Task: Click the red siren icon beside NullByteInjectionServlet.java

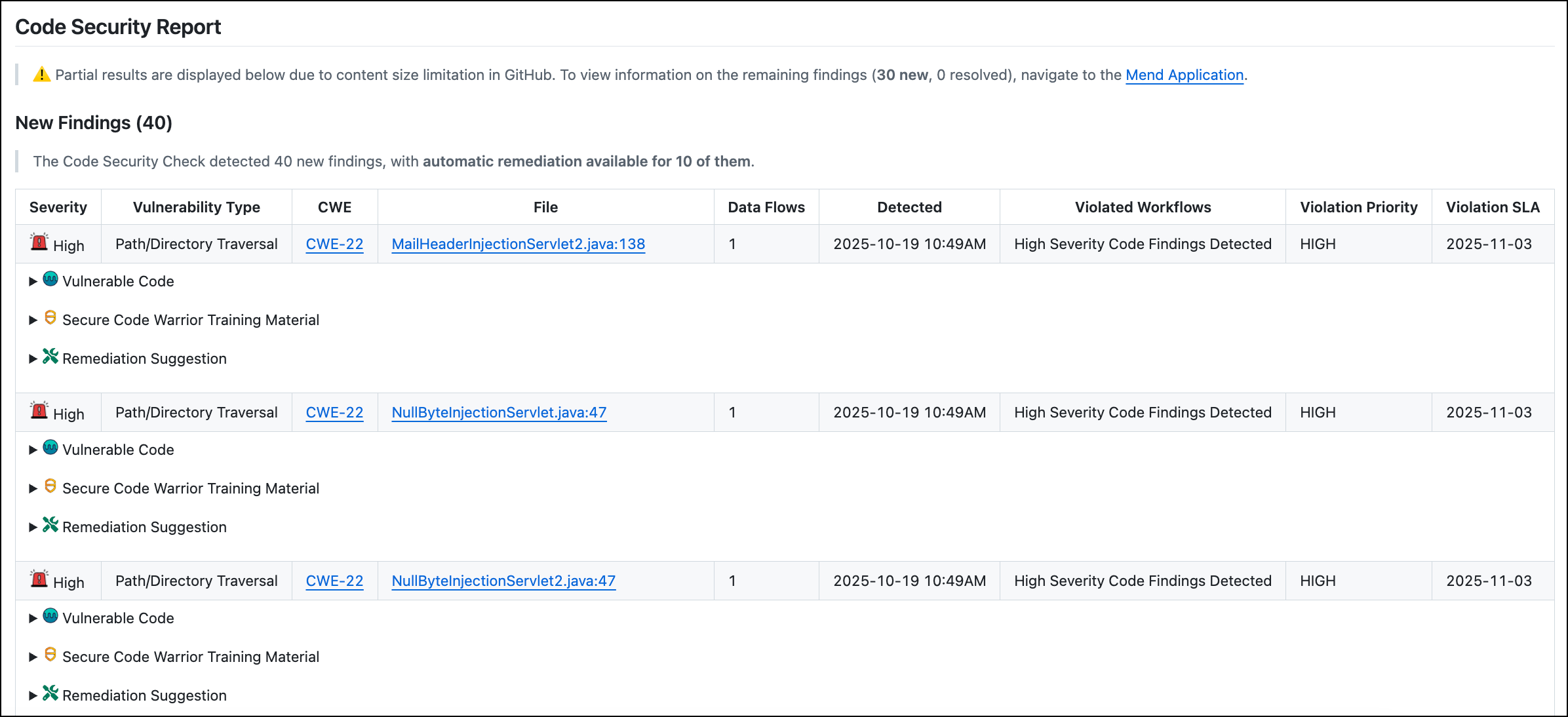Action: (39, 411)
